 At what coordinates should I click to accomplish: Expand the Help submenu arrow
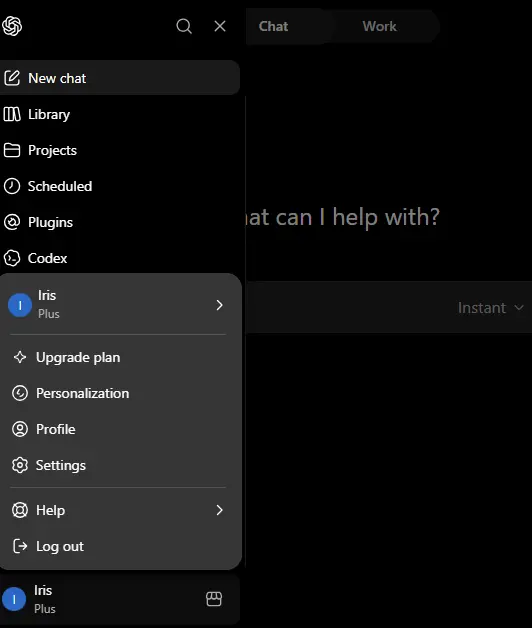point(219,510)
